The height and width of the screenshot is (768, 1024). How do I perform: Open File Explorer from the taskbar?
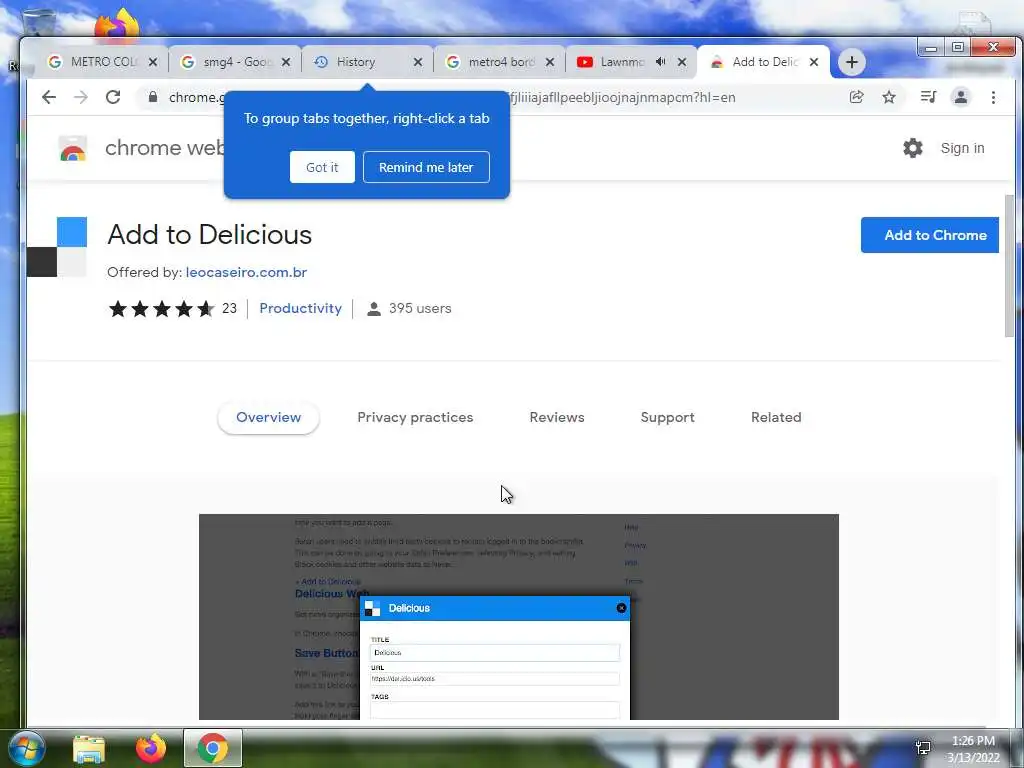click(89, 749)
